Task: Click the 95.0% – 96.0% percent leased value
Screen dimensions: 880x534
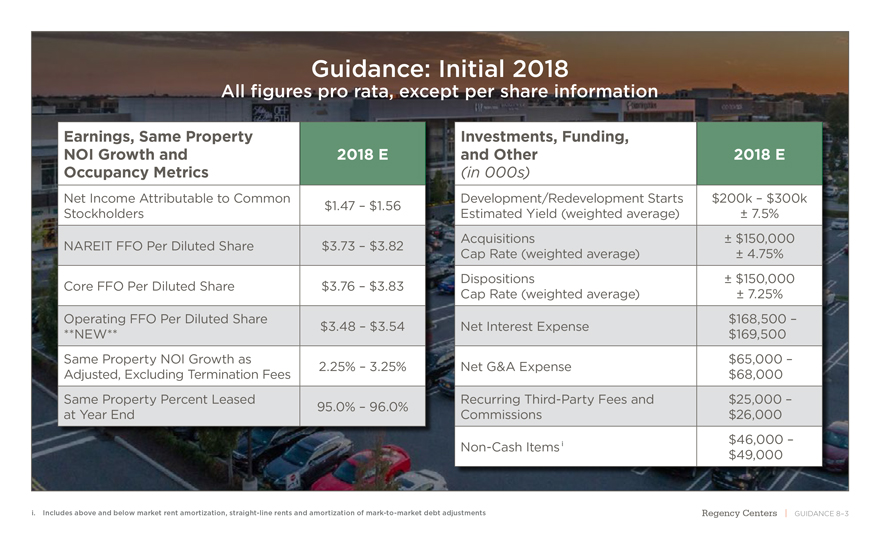Action: coord(362,407)
